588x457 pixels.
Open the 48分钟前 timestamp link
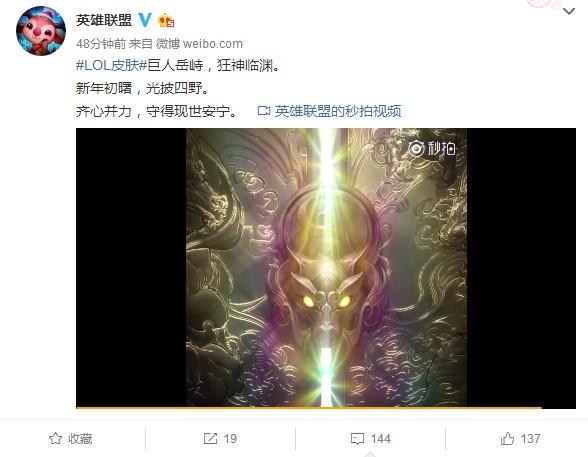(x=101, y=44)
